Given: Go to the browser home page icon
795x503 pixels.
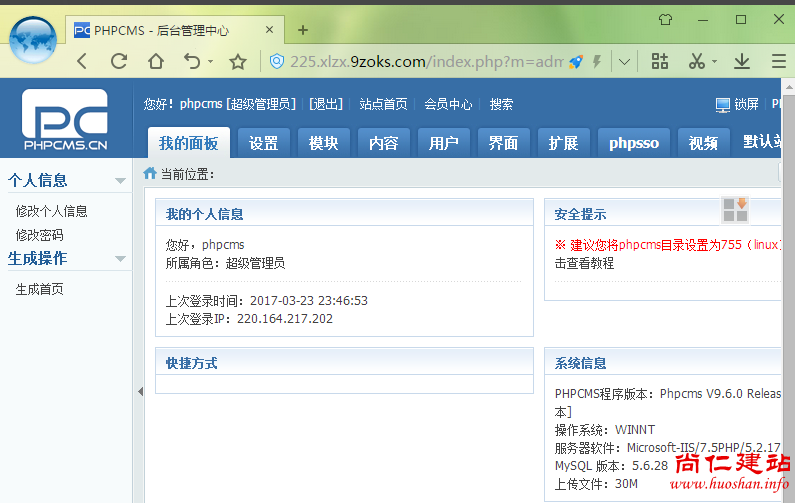Looking at the screenshot, I should (x=155, y=62).
